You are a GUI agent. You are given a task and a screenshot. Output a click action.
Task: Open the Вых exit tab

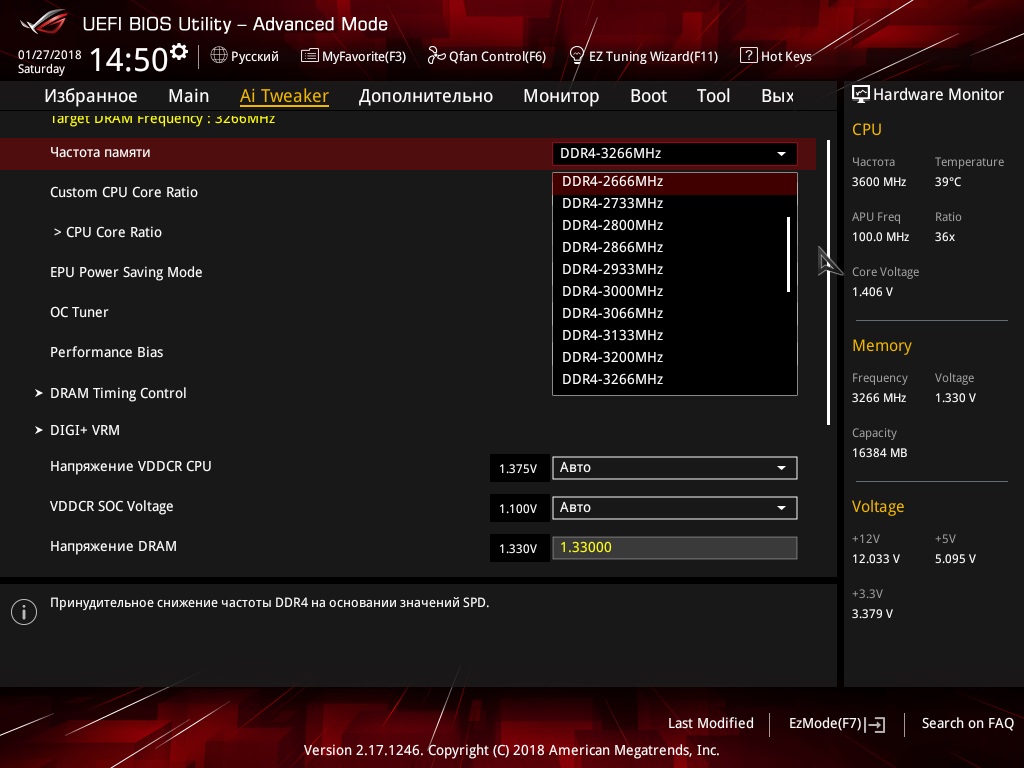pos(777,96)
